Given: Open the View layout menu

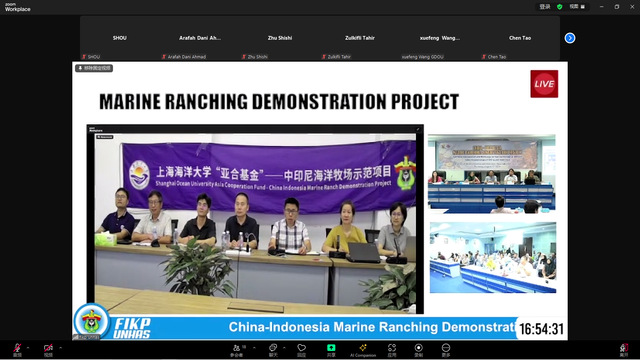Looking at the screenshot, I should point(577,7).
